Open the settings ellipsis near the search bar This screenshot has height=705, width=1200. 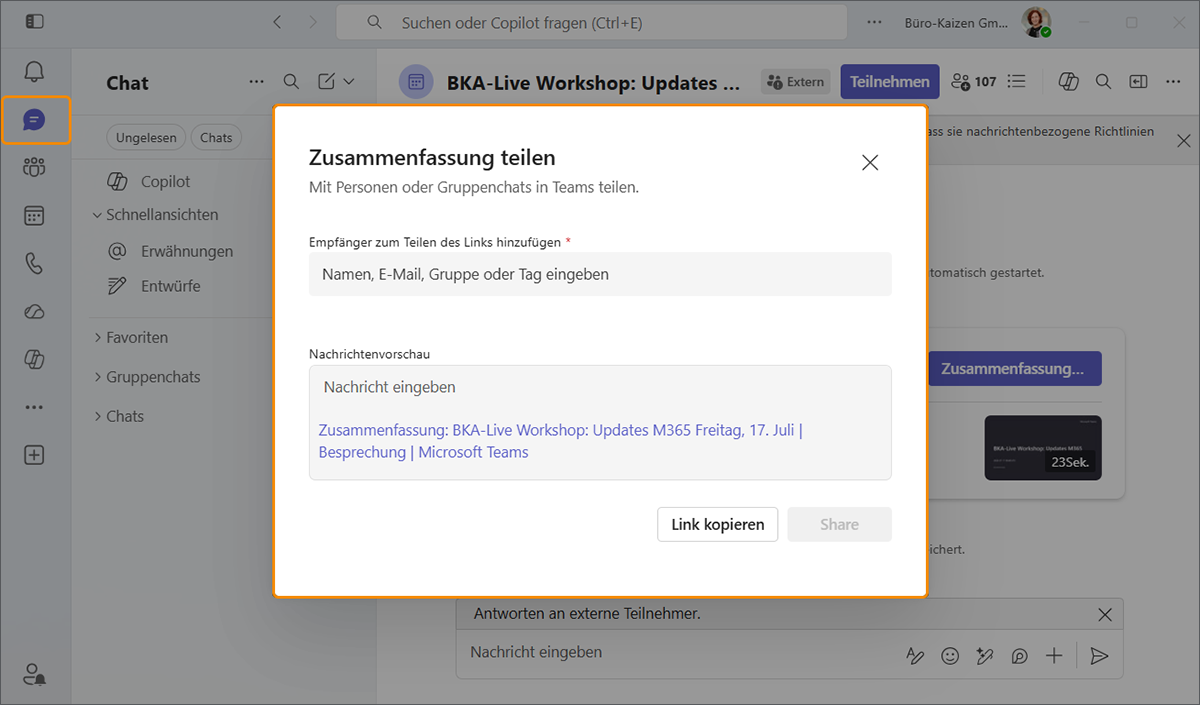click(875, 22)
